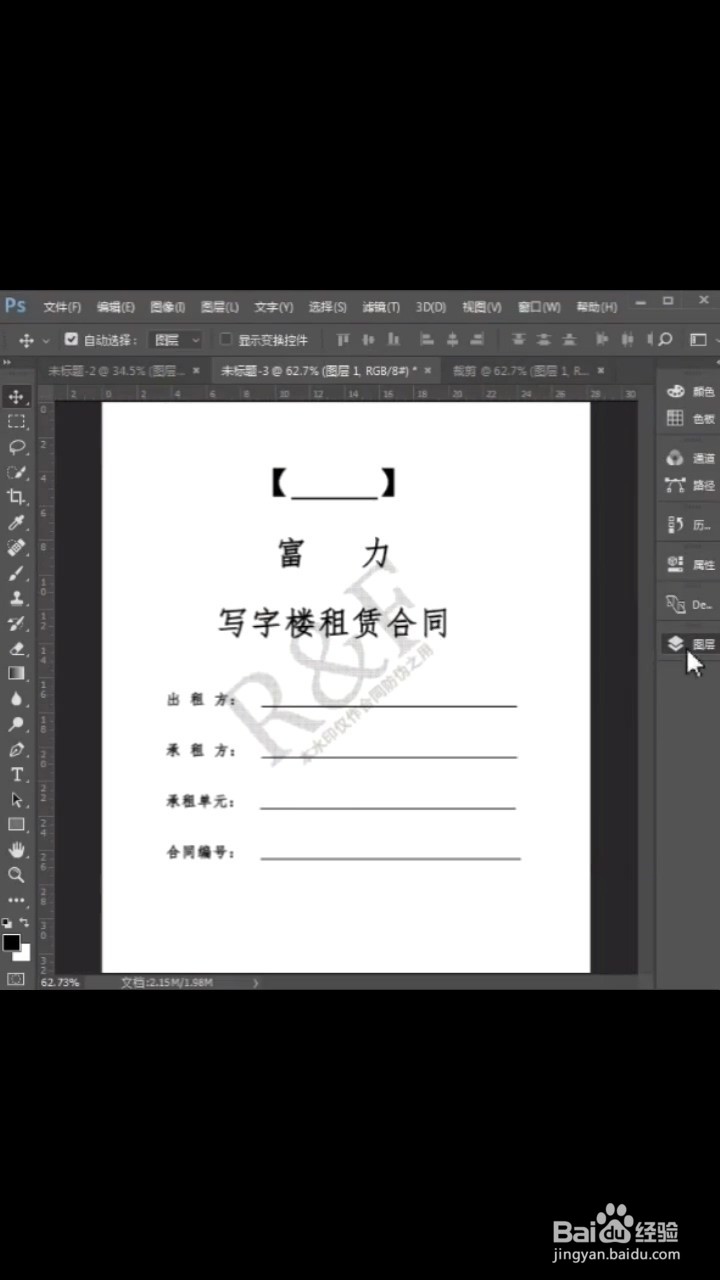Image resolution: width=720 pixels, height=1280 pixels.
Task: Swap foreground and background colors
Action: click(x=25, y=922)
